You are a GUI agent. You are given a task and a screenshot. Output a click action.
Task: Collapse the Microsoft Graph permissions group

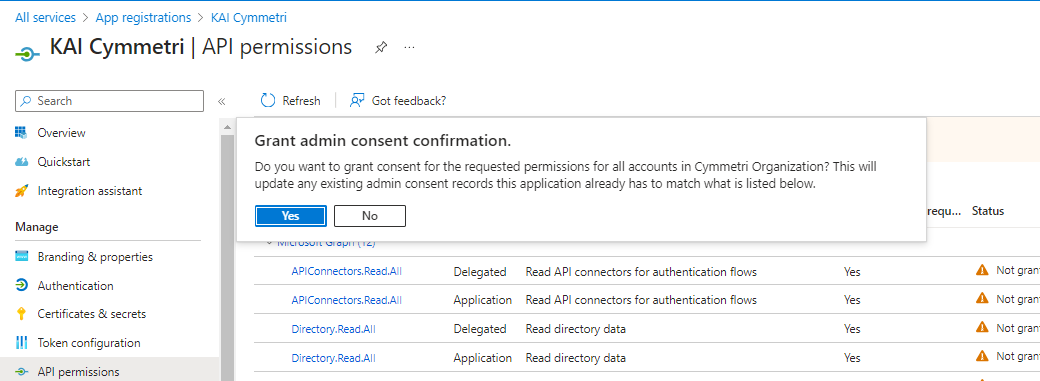click(x=269, y=243)
